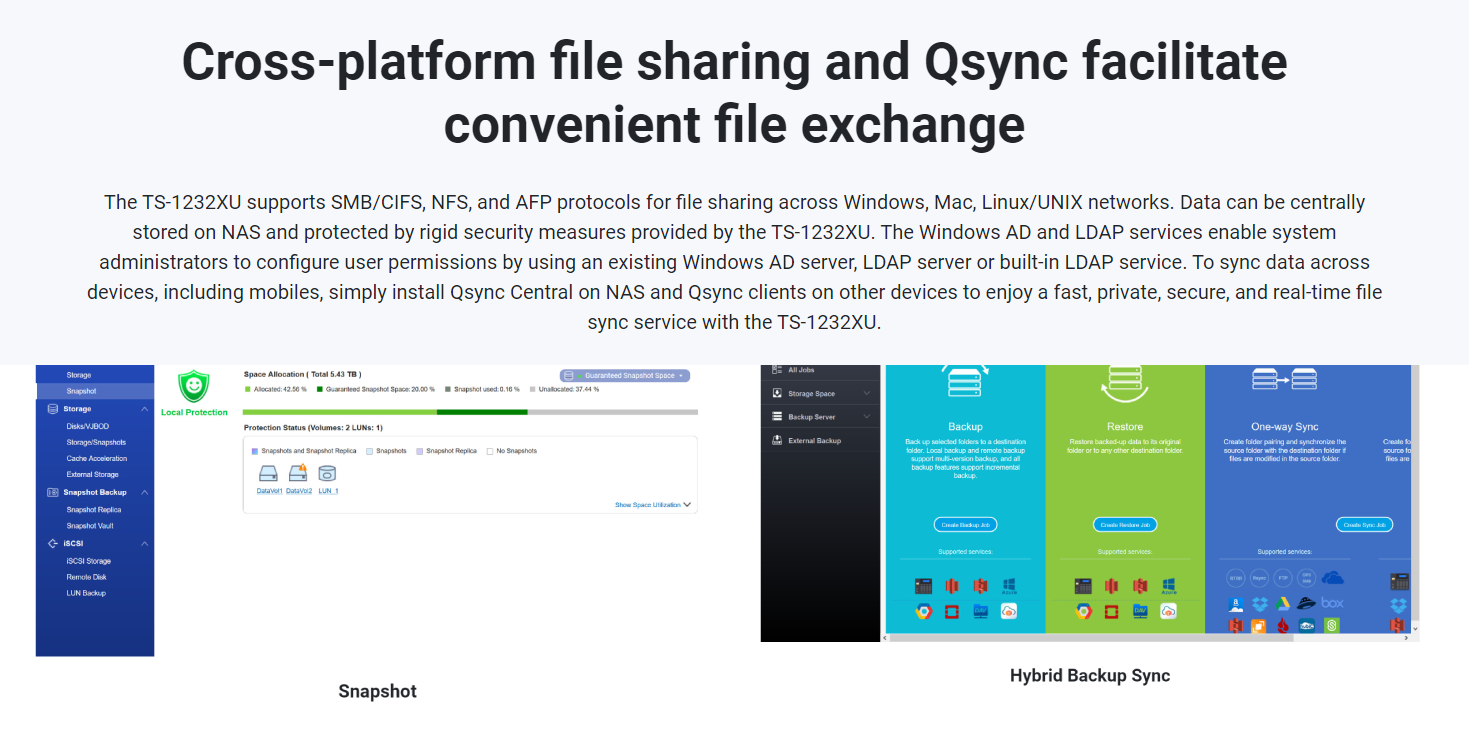
Task: Click the Create Sync Job button
Action: point(1364,525)
